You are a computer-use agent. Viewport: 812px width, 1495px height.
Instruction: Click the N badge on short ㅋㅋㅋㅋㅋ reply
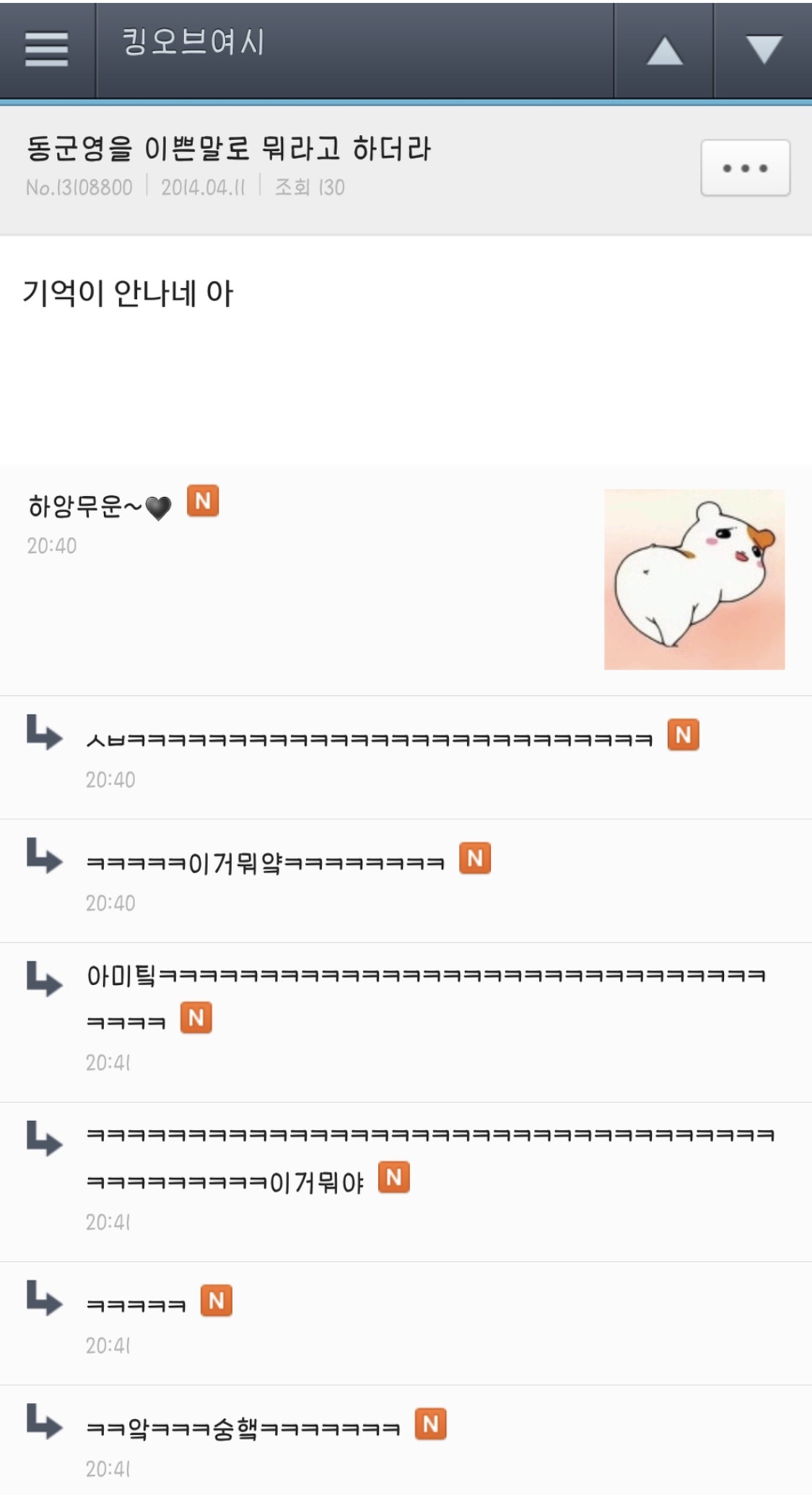[x=217, y=1301]
